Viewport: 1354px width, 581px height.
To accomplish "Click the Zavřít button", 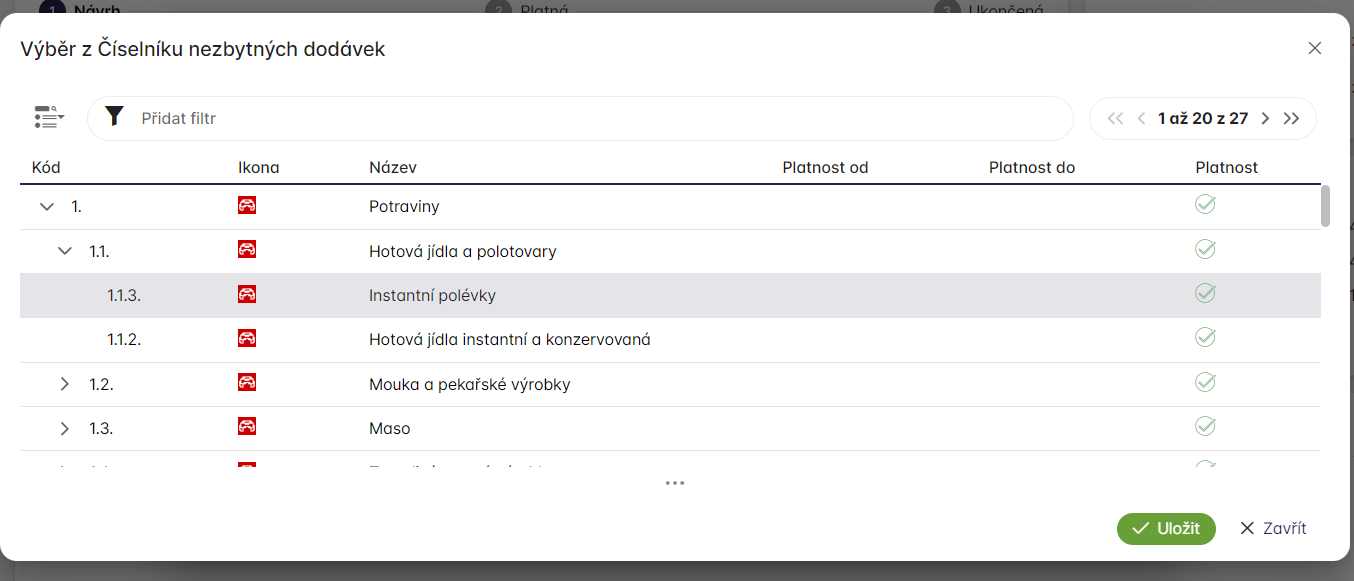I will pyautogui.click(x=1272, y=529).
